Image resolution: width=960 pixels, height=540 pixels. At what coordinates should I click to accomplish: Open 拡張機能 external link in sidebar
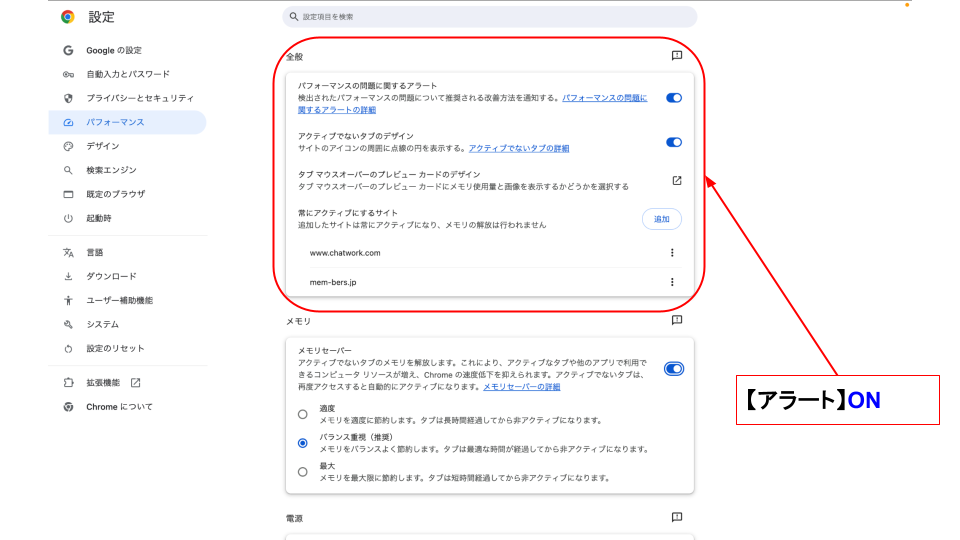[135, 383]
